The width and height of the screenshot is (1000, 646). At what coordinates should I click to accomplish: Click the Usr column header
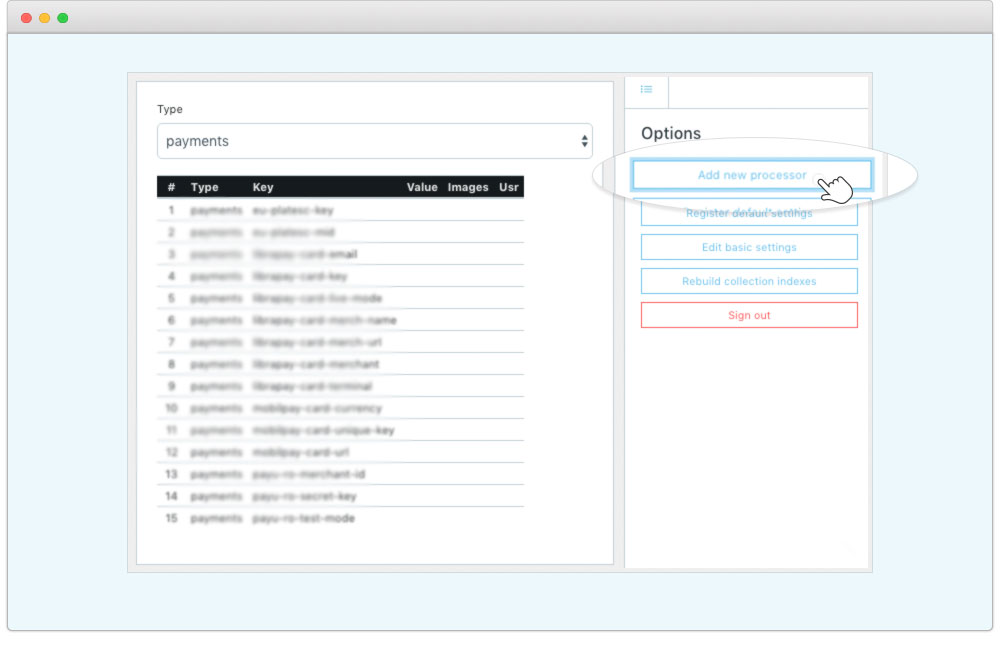[508, 187]
